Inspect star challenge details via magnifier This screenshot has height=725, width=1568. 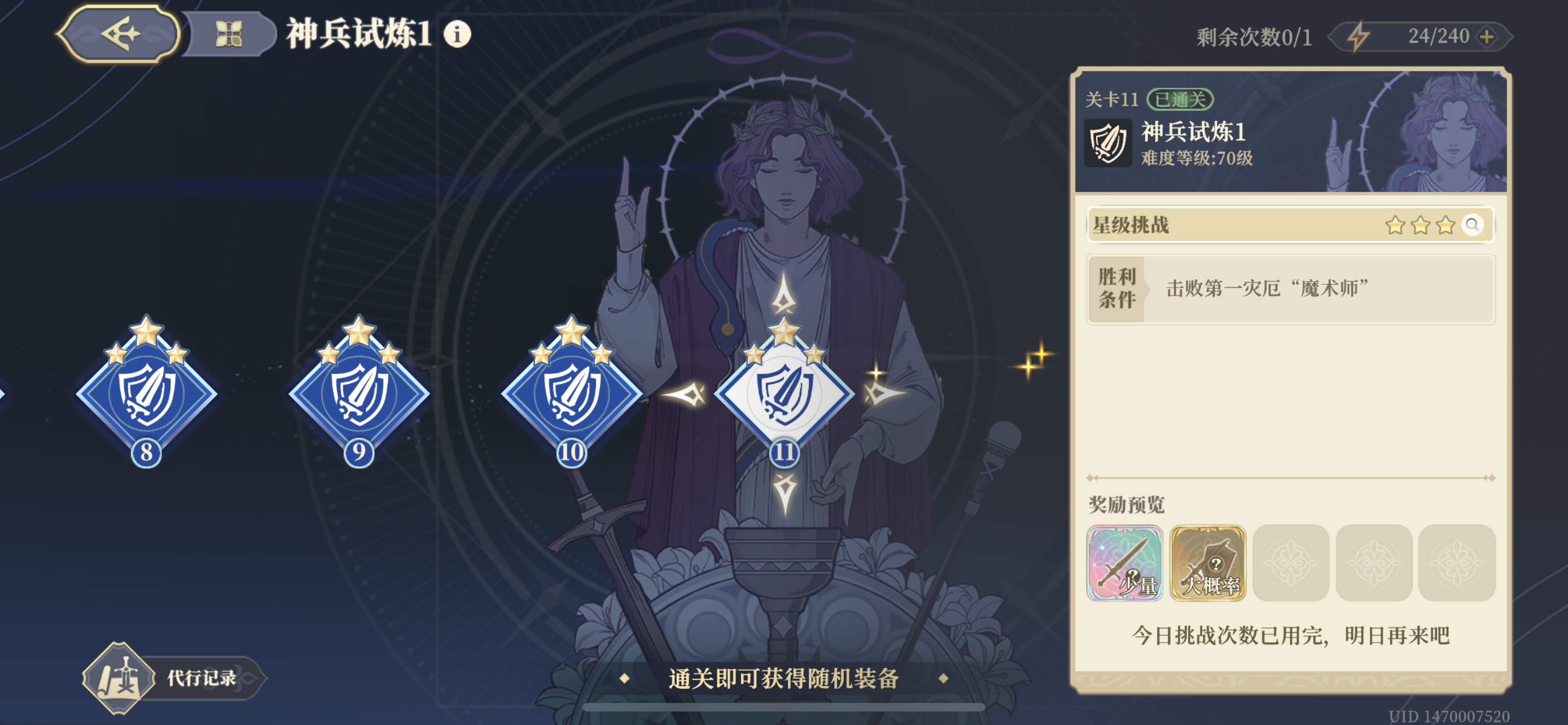[x=1472, y=225]
